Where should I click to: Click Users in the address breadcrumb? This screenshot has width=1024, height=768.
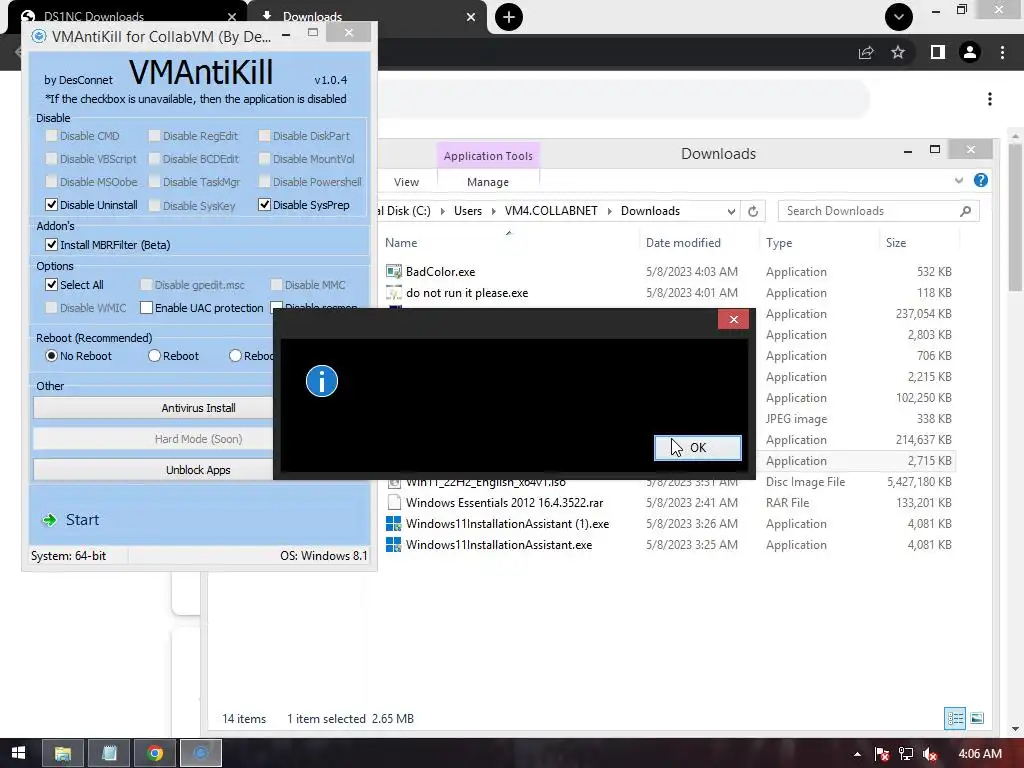click(x=468, y=211)
